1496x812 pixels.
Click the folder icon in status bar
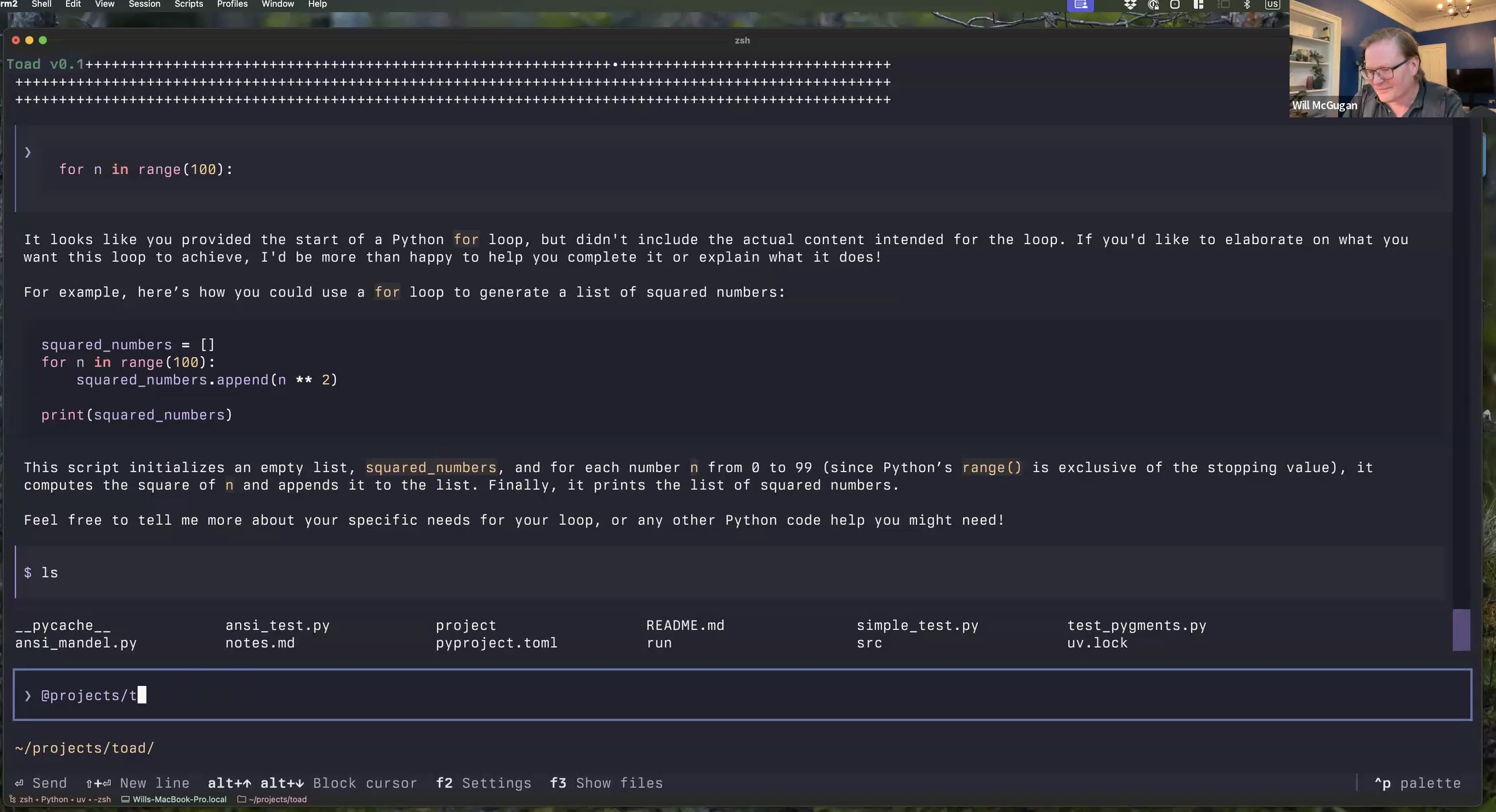tap(241, 799)
